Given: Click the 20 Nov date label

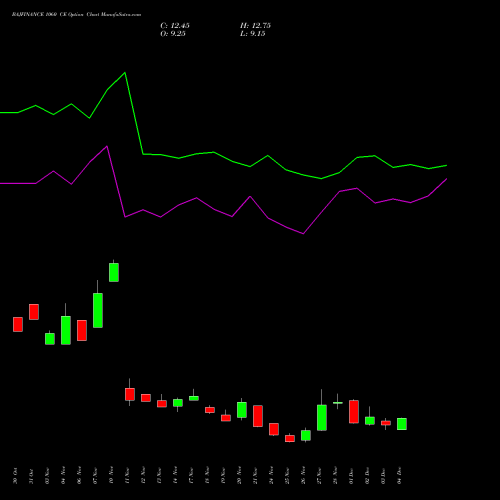Looking at the screenshot, I should (239, 476).
